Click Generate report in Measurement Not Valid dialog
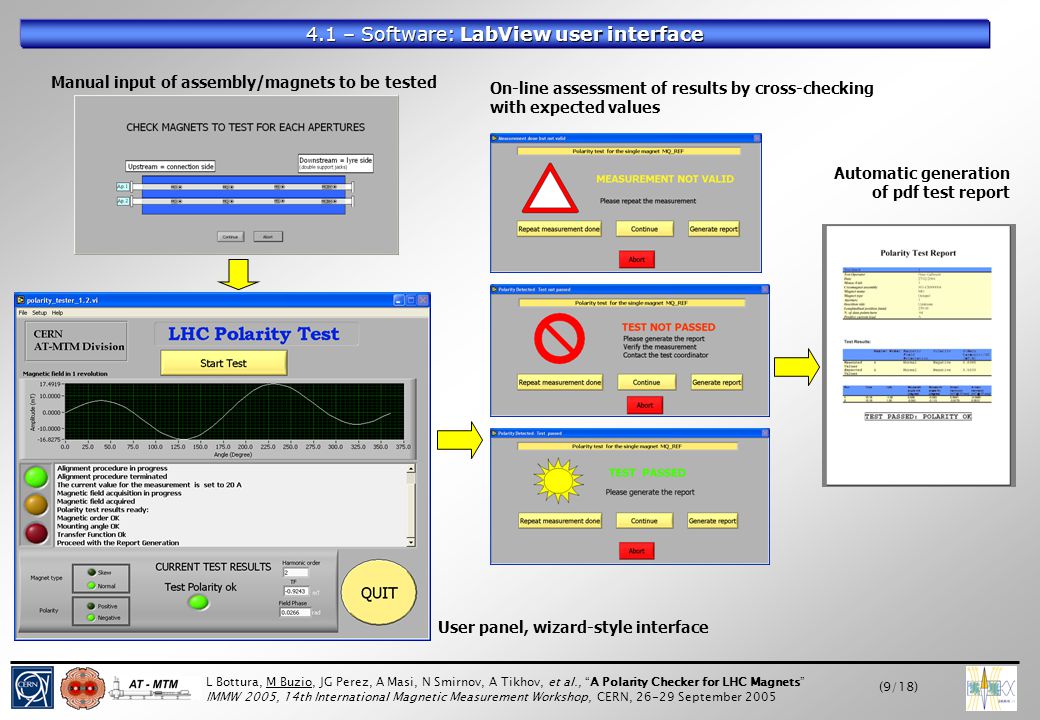 tap(714, 229)
